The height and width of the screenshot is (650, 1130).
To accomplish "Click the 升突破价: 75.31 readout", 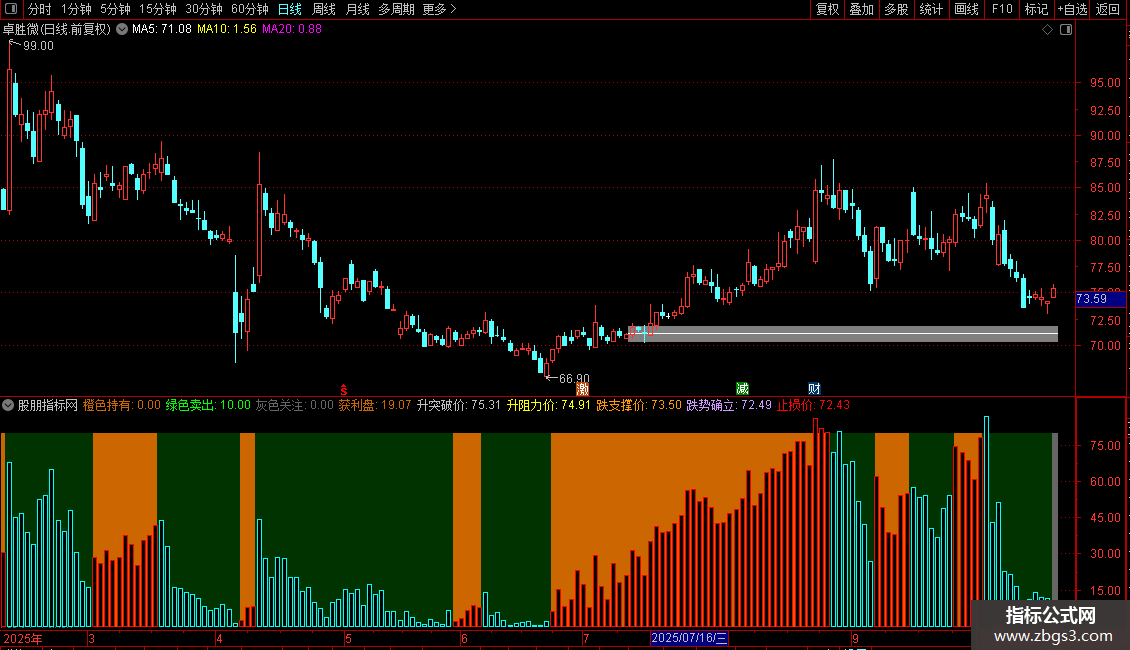I will tap(458, 405).
